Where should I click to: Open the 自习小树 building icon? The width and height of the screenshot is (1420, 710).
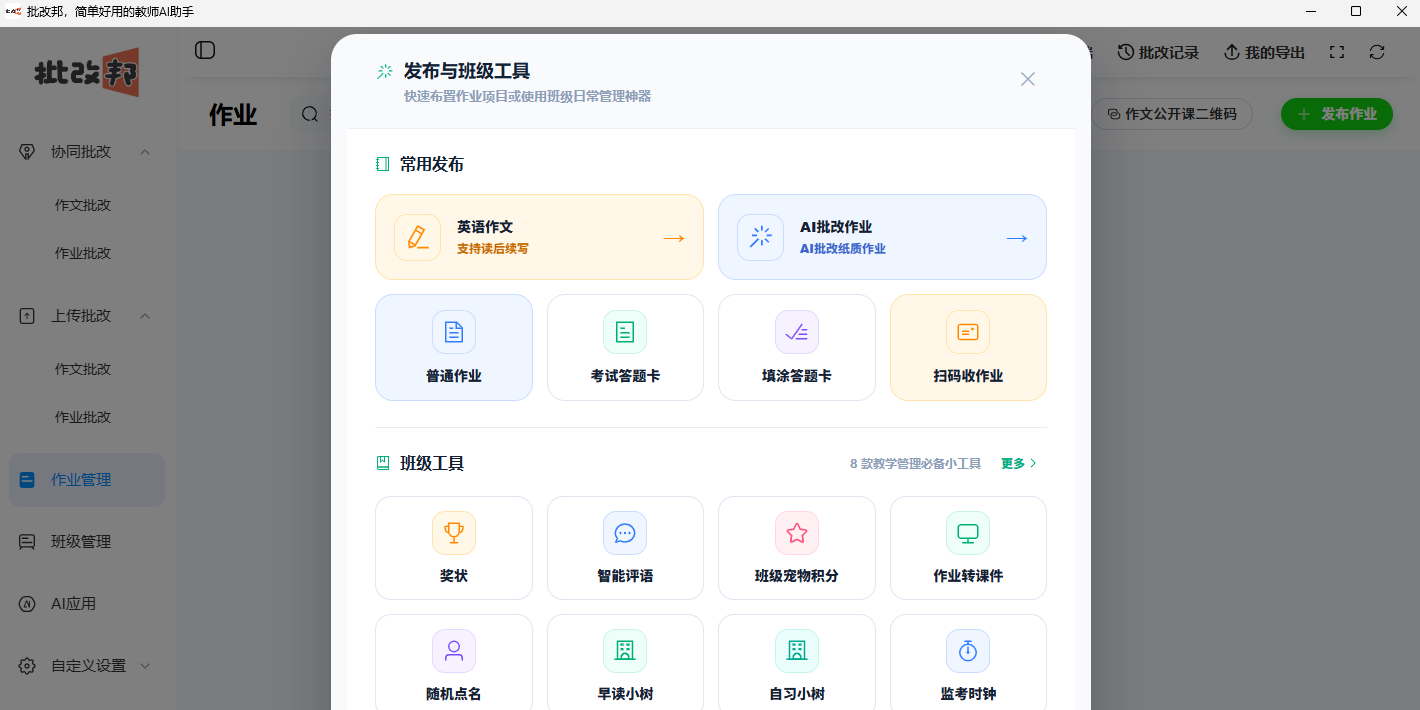click(797, 651)
